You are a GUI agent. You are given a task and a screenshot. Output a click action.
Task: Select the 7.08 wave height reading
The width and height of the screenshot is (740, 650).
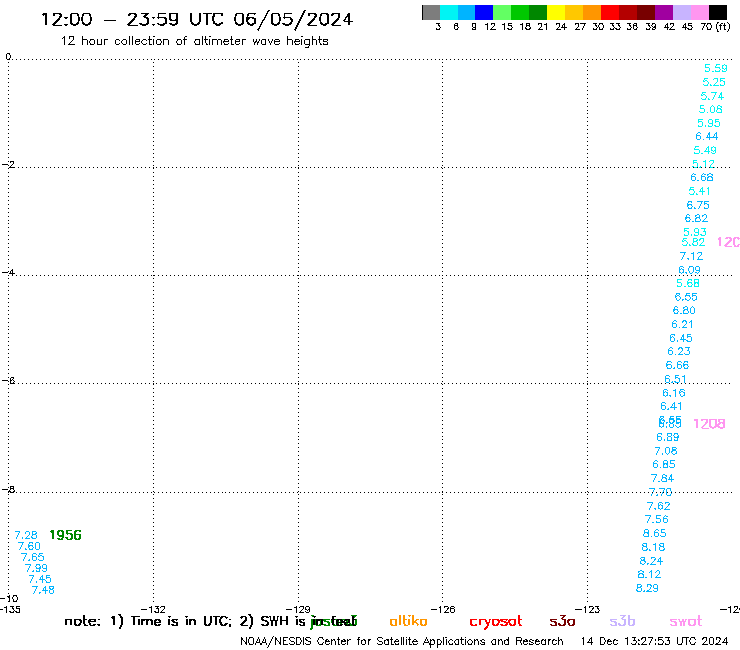pyautogui.click(x=666, y=451)
